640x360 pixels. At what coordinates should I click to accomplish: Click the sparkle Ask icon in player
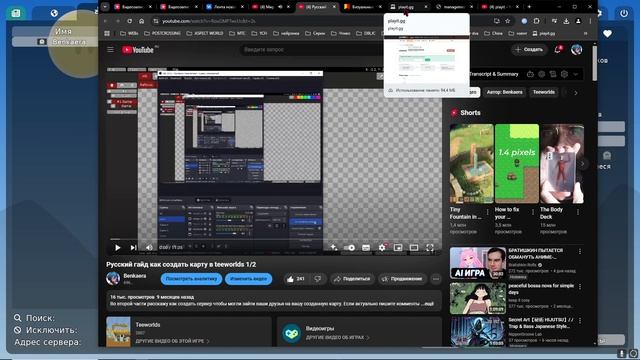point(333,247)
